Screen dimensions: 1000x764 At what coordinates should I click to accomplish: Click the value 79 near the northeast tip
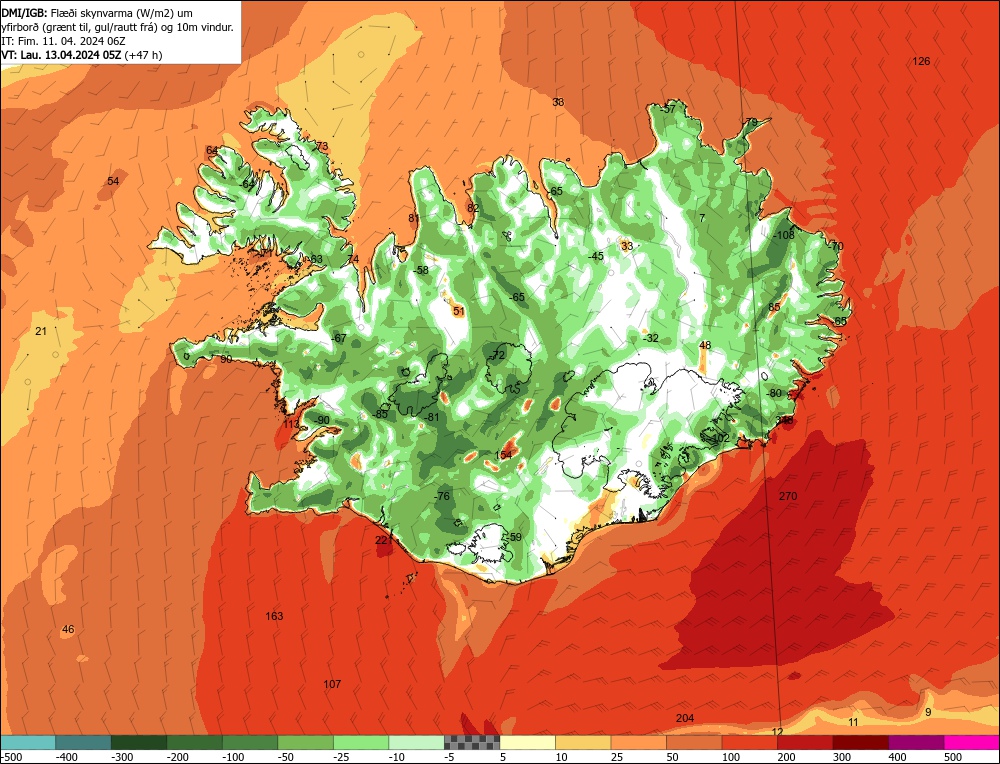click(x=751, y=122)
